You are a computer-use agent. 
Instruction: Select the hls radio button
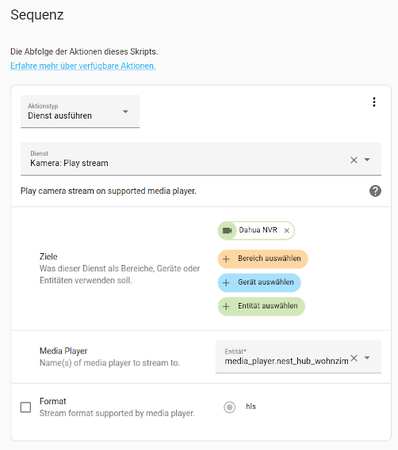click(x=229, y=407)
